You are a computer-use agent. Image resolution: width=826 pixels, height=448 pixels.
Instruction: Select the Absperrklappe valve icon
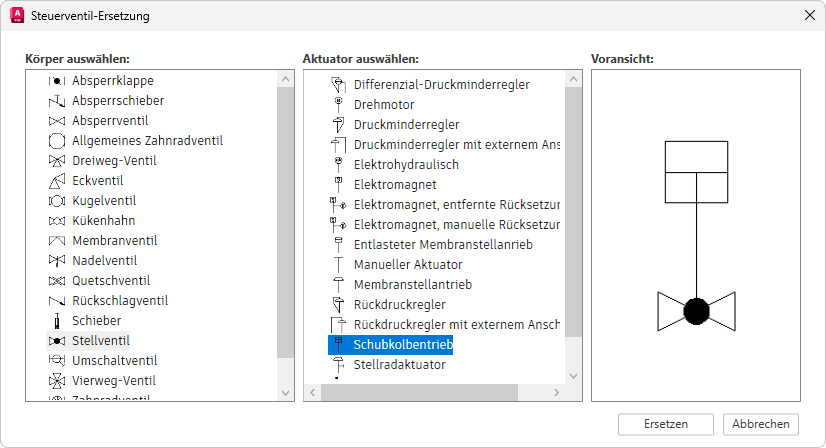(57, 80)
